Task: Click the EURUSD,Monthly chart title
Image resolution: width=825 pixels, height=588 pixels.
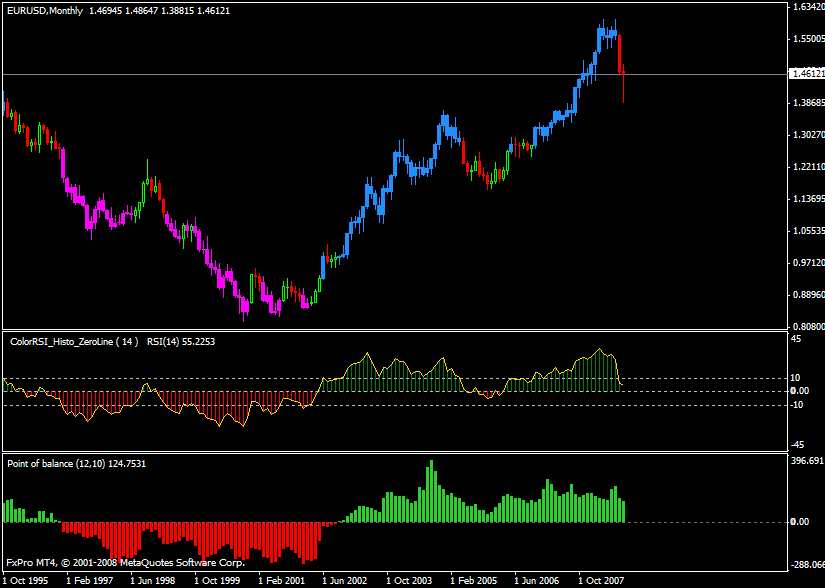Action: pos(44,9)
